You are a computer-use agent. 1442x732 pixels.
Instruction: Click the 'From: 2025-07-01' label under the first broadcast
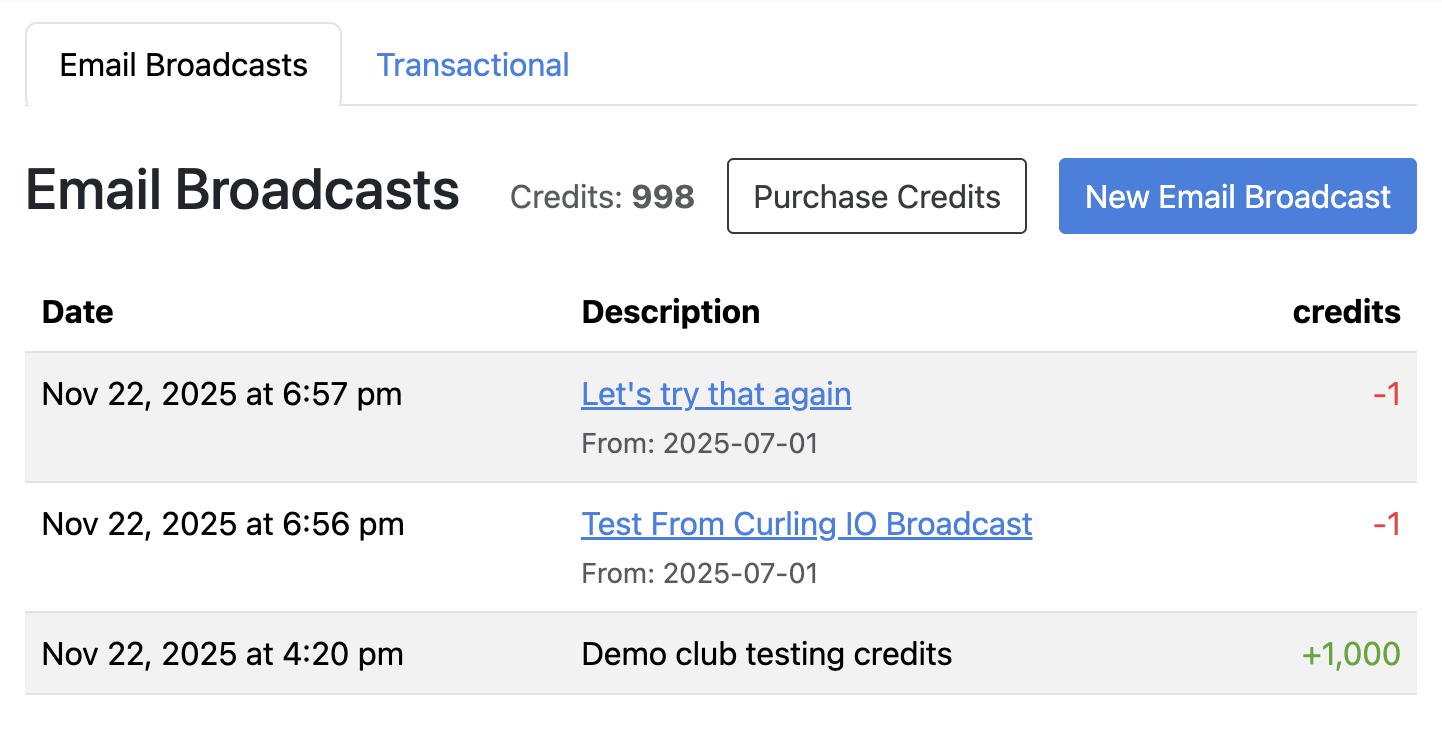(x=700, y=442)
